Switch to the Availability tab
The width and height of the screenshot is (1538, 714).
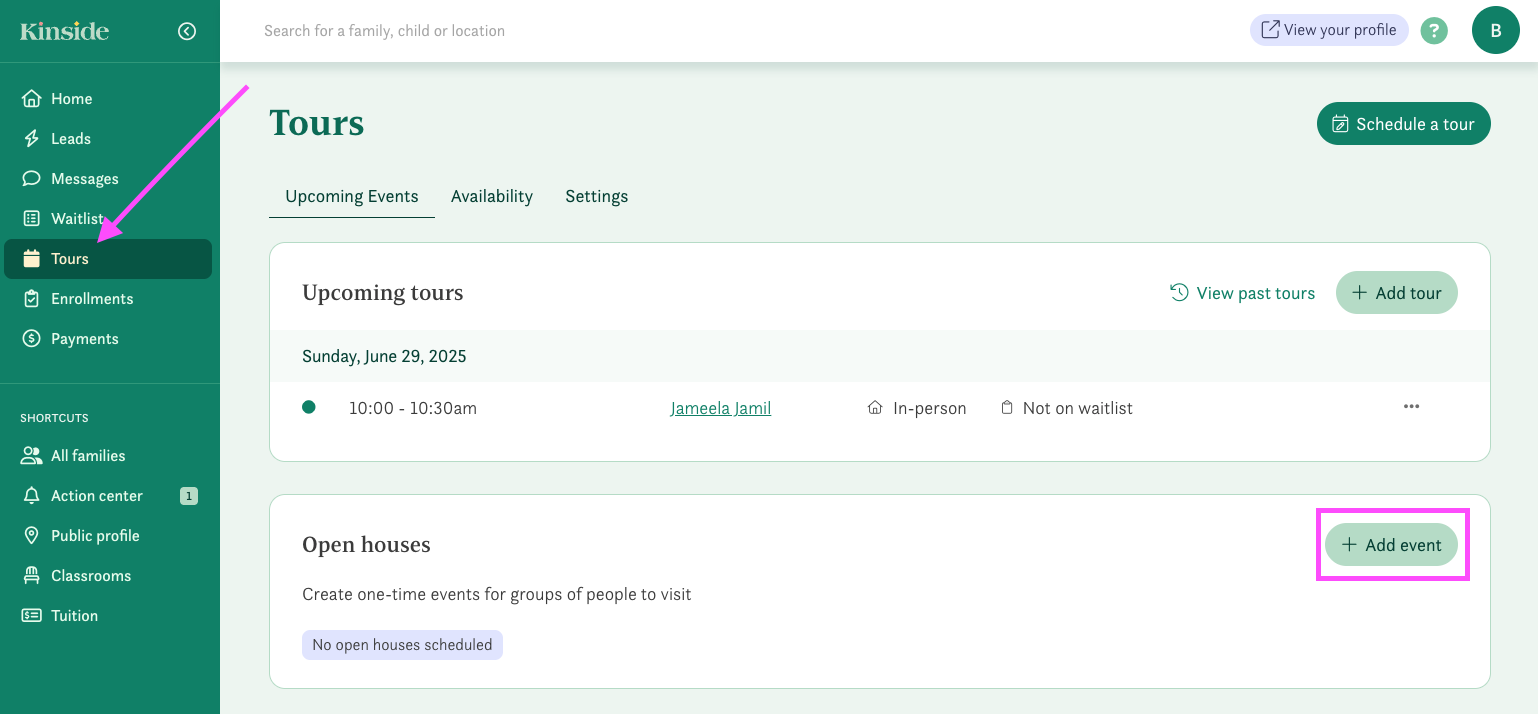pyautogui.click(x=492, y=196)
